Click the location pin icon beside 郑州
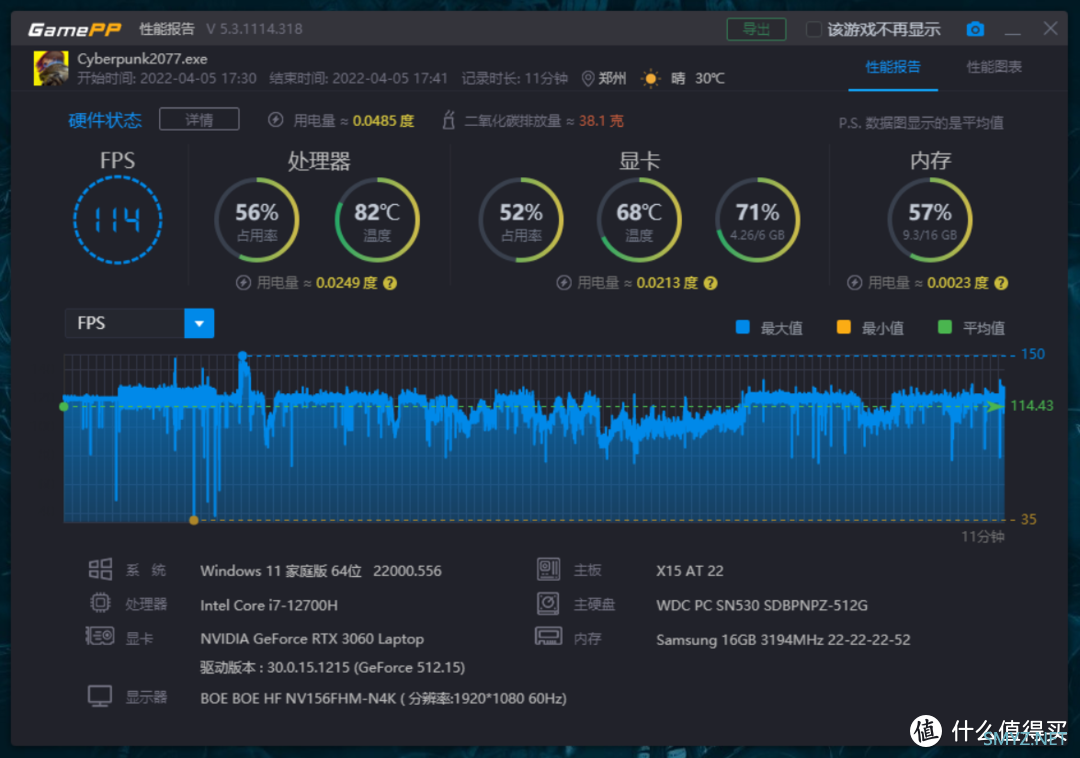The image size is (1080, 758). pyautogui.click(x=588, y=78)
